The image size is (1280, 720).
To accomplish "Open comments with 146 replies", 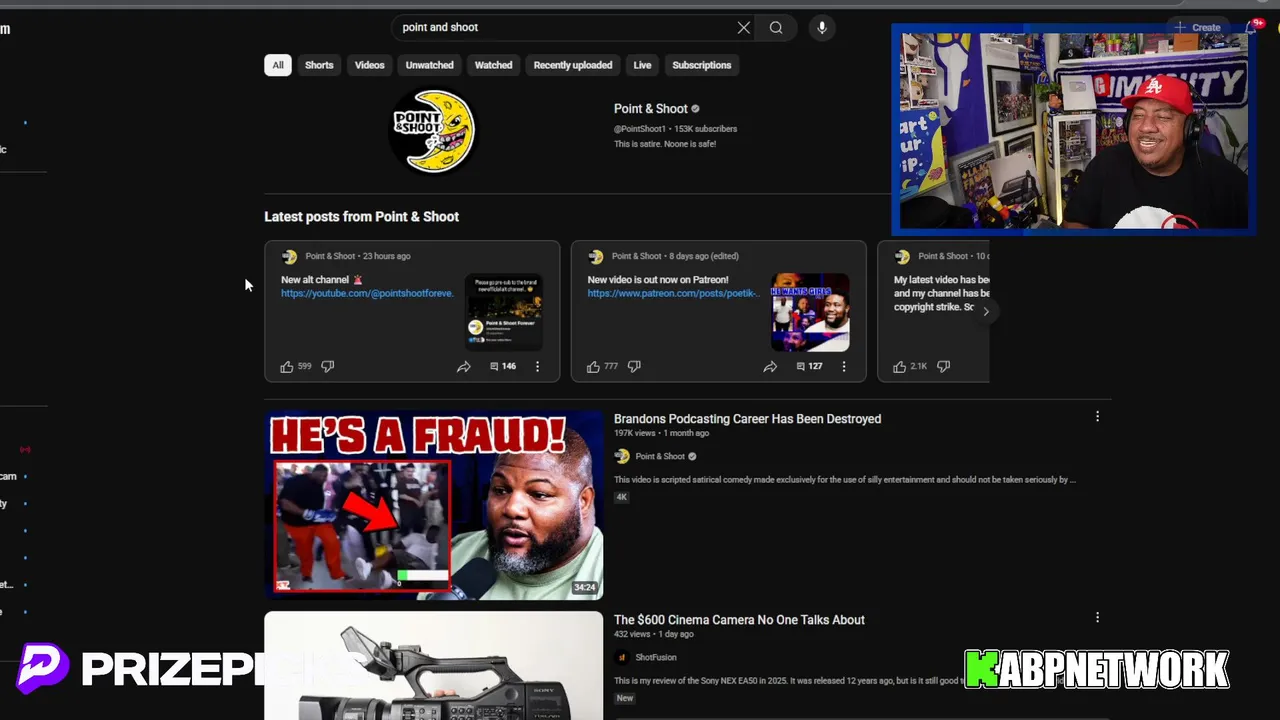I will [503, 367].
